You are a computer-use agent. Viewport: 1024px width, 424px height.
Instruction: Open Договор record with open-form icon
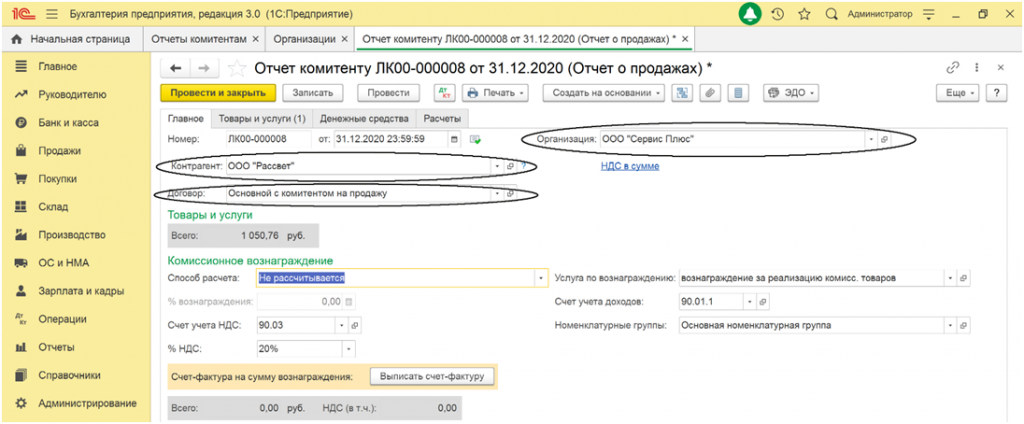click(511, 194)
